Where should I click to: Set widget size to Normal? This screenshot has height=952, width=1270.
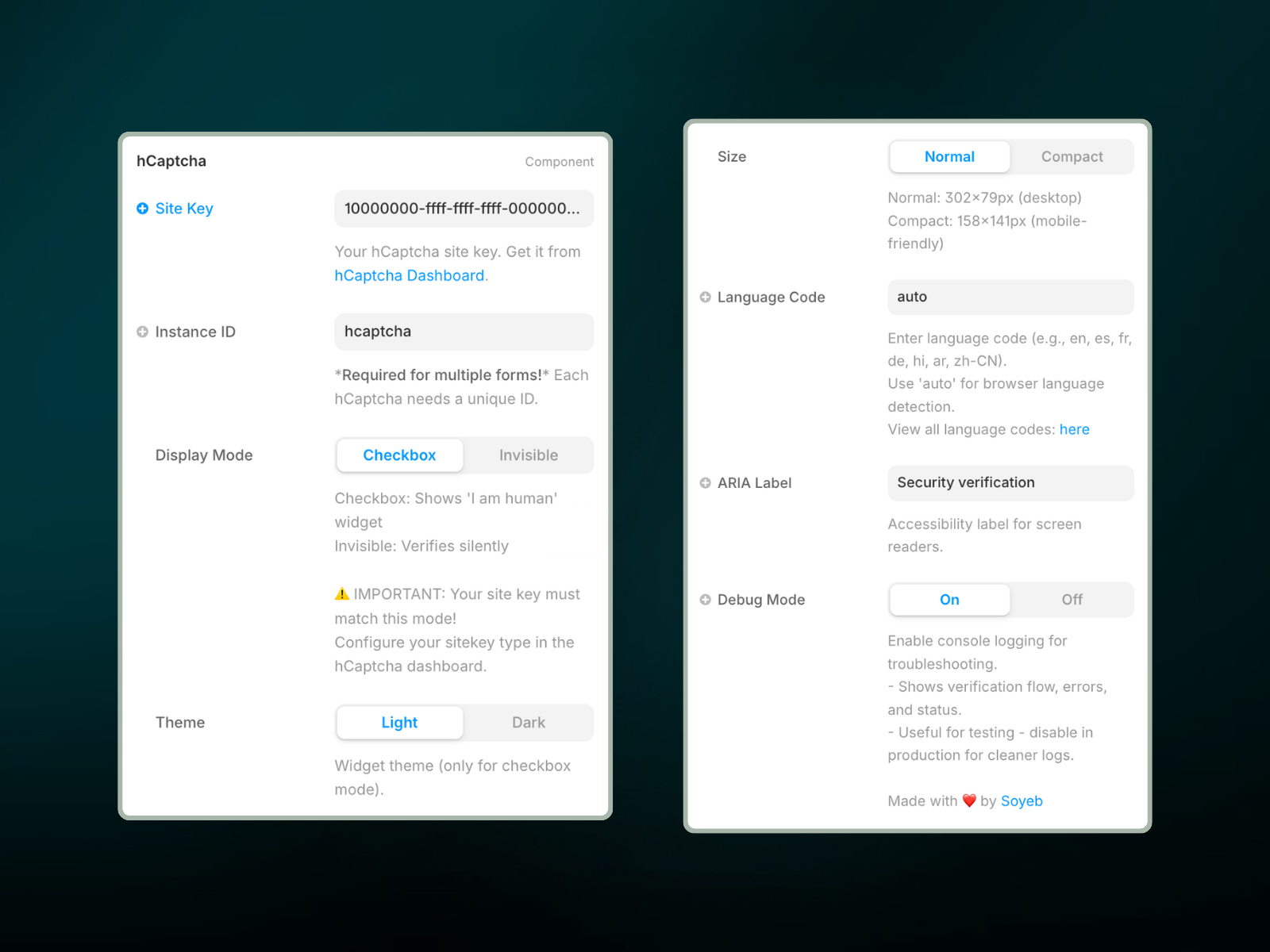(x=949, y=157)
